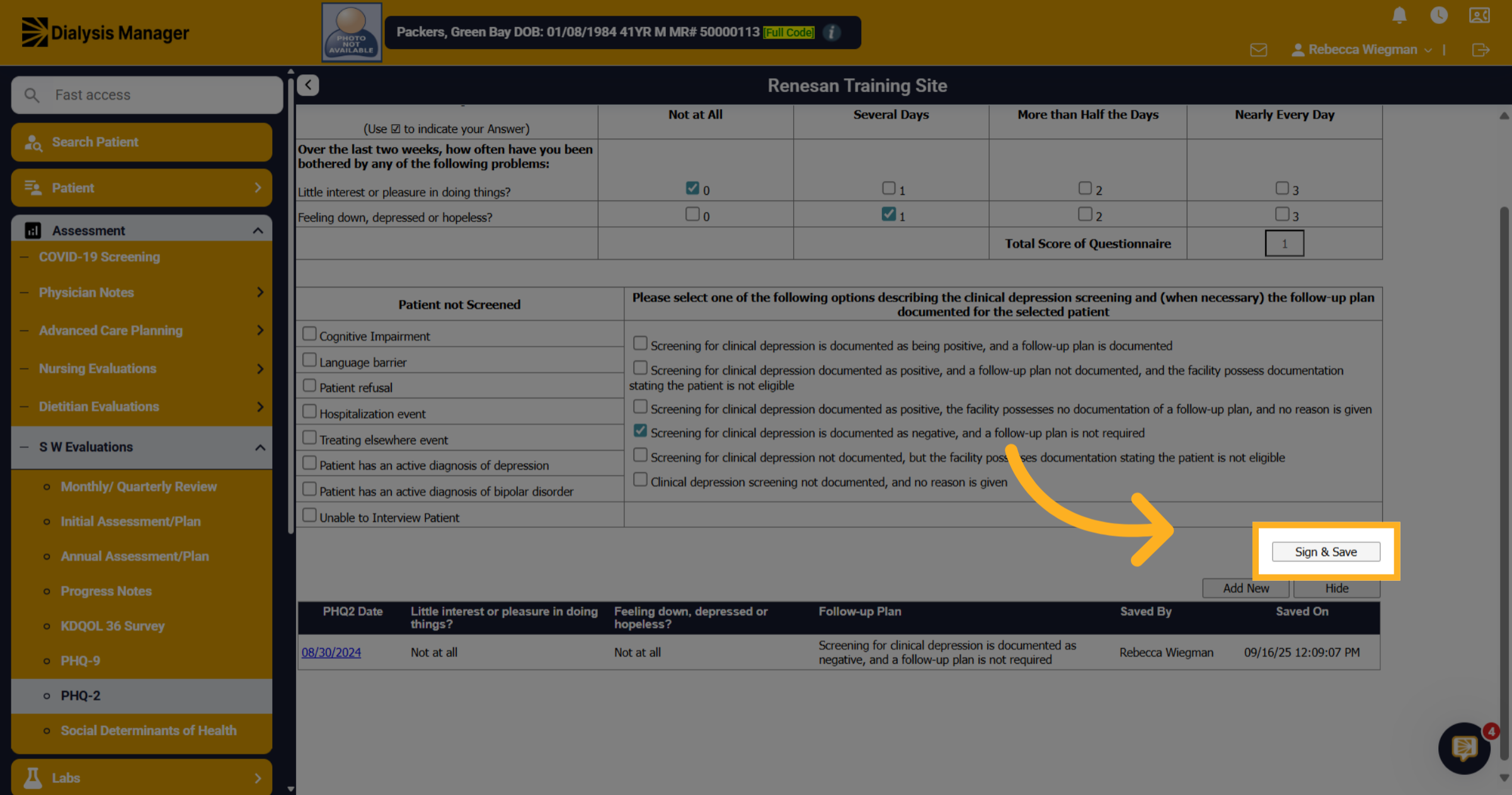Viewport: 1512px width, 795px height.
Task: Click the search magnifier in Fast access
Action: coord(31,95)
